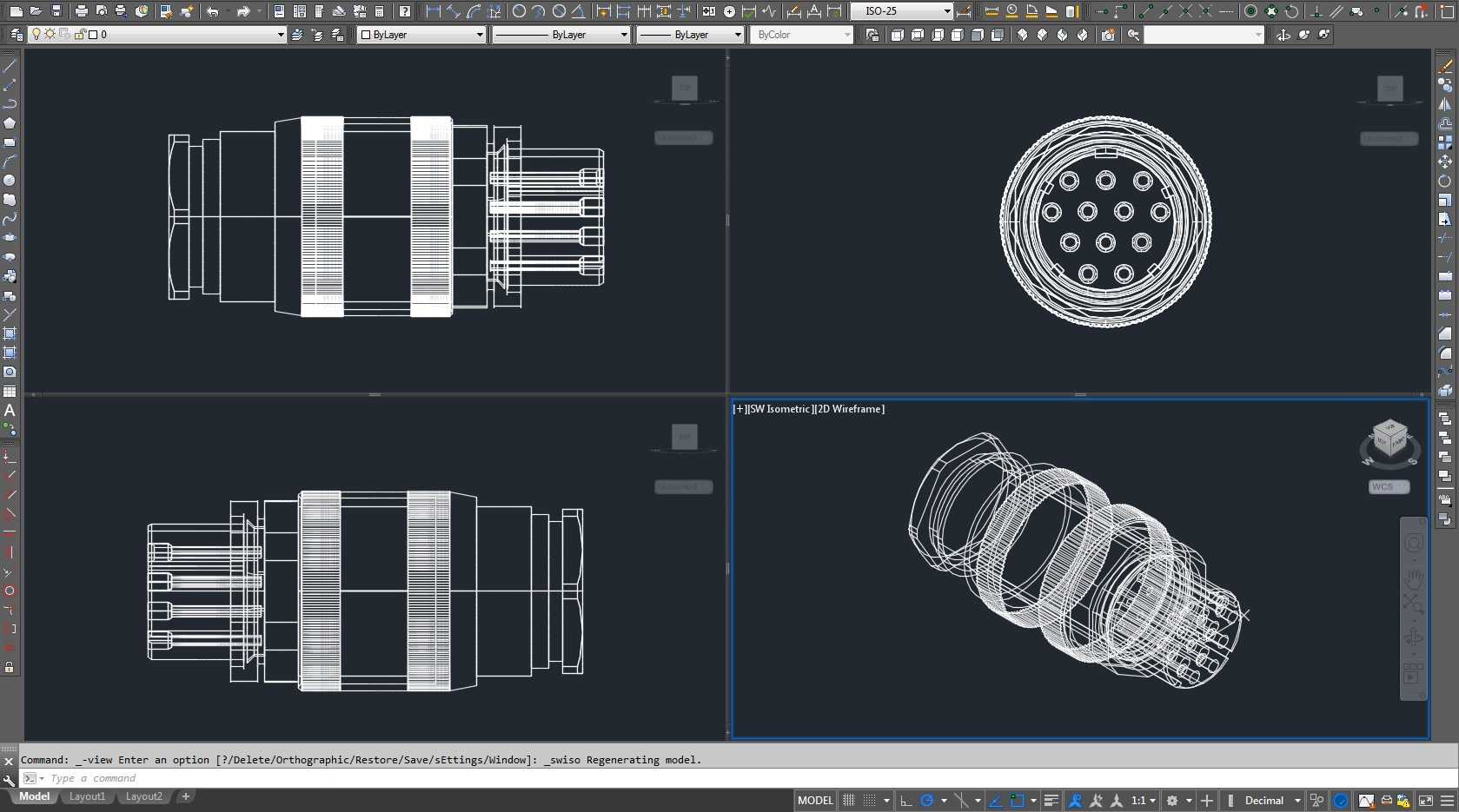Toggle Ortho mode in the status bar

906,801
